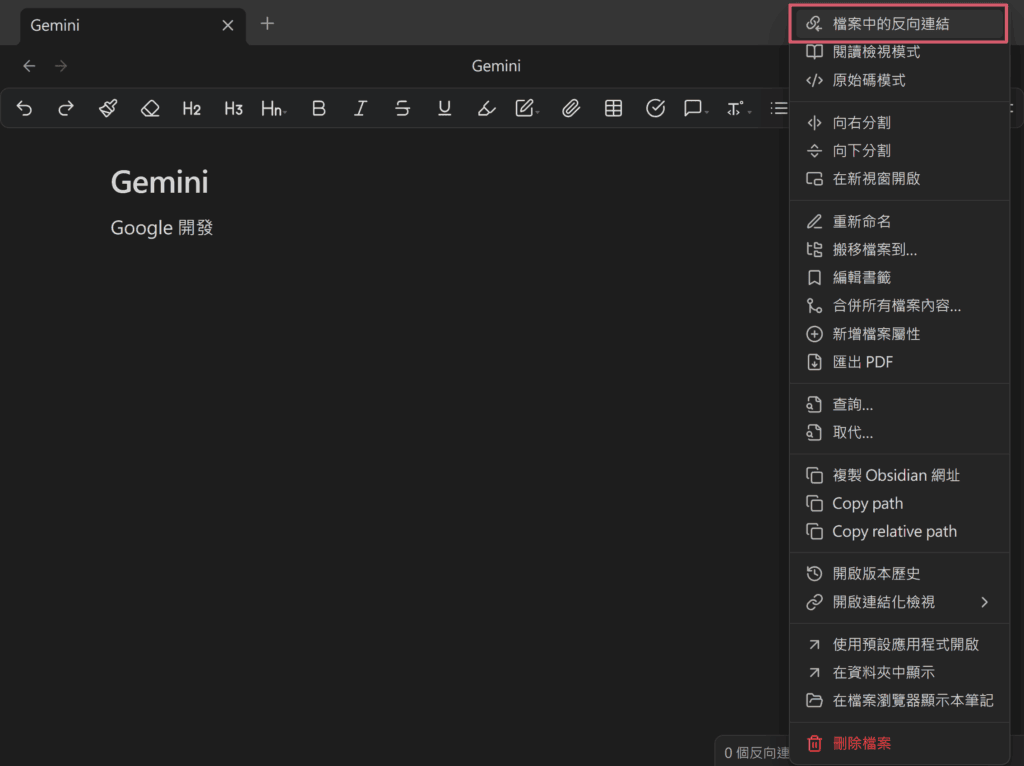This screenshot has width=1024, height=766.
Task: Click the undo arrow in the toolbar
Action: [x=25, y=109]
